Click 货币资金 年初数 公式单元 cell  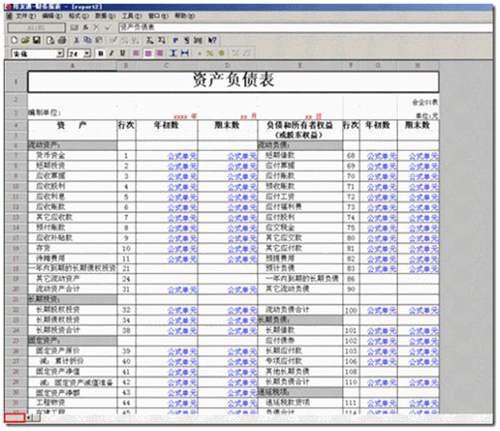pyautogui.click(x=167, y=156)
